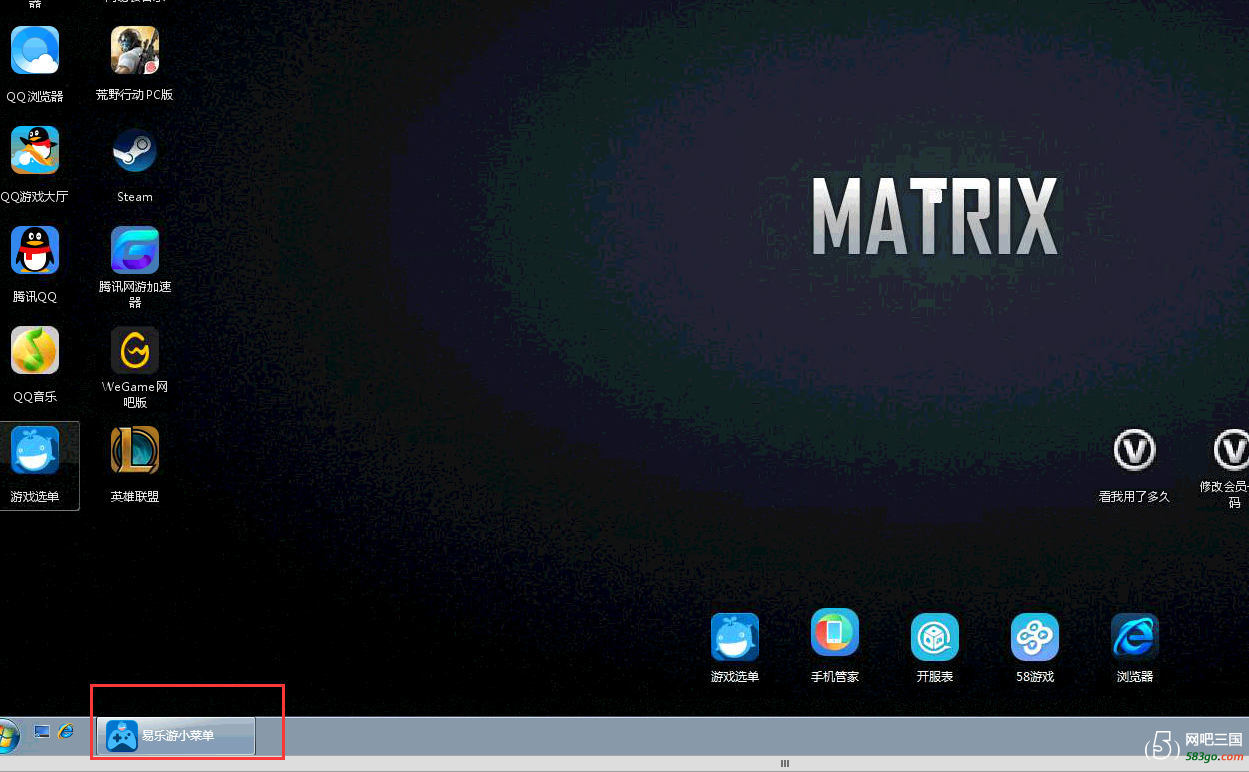This screenshot has width=1249, height=772.
Task: Click the highlighted 游戏选单 icon on left
Action: (x=35, y=451)
